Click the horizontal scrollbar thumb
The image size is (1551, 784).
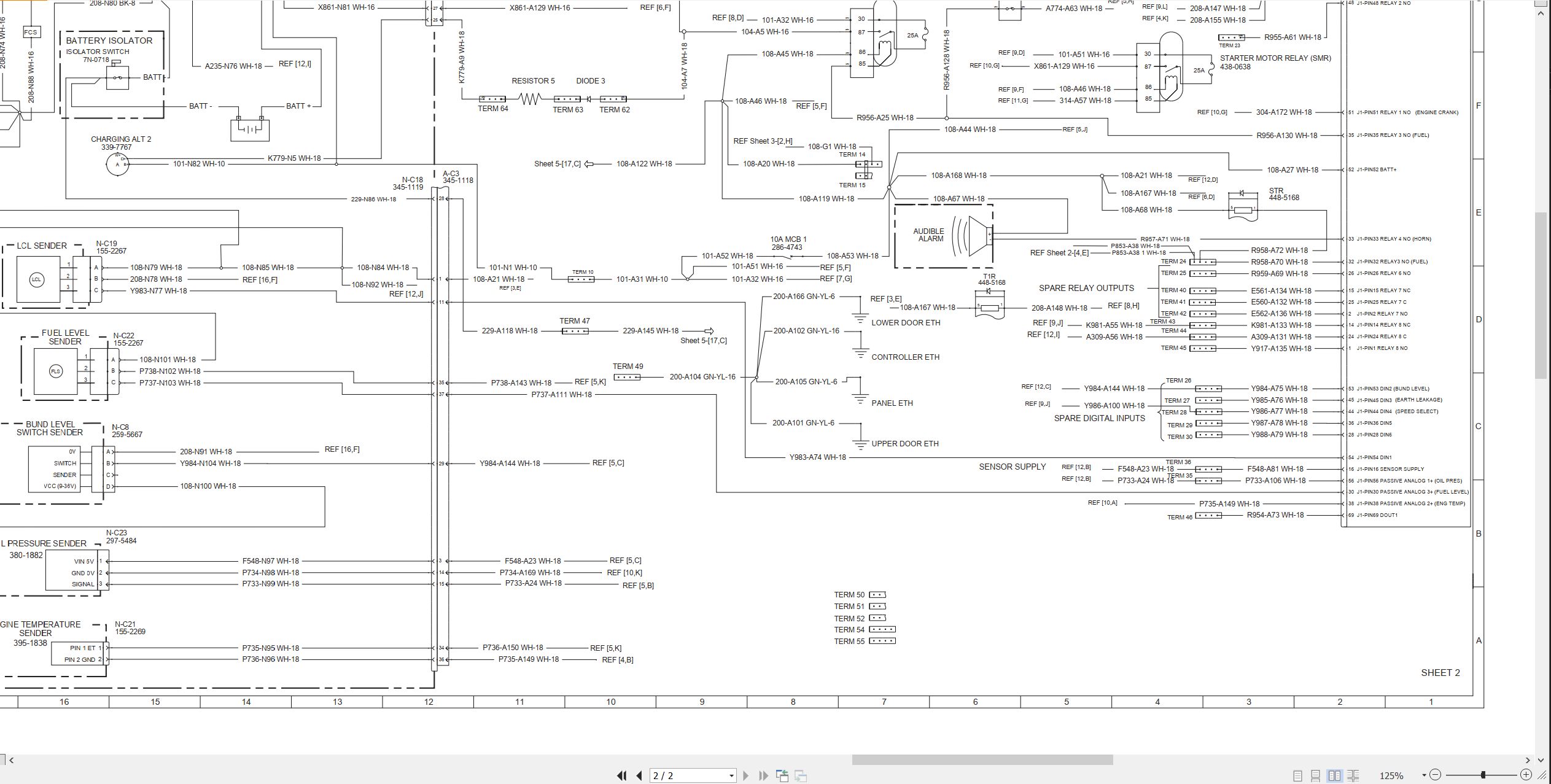(982, 760)
